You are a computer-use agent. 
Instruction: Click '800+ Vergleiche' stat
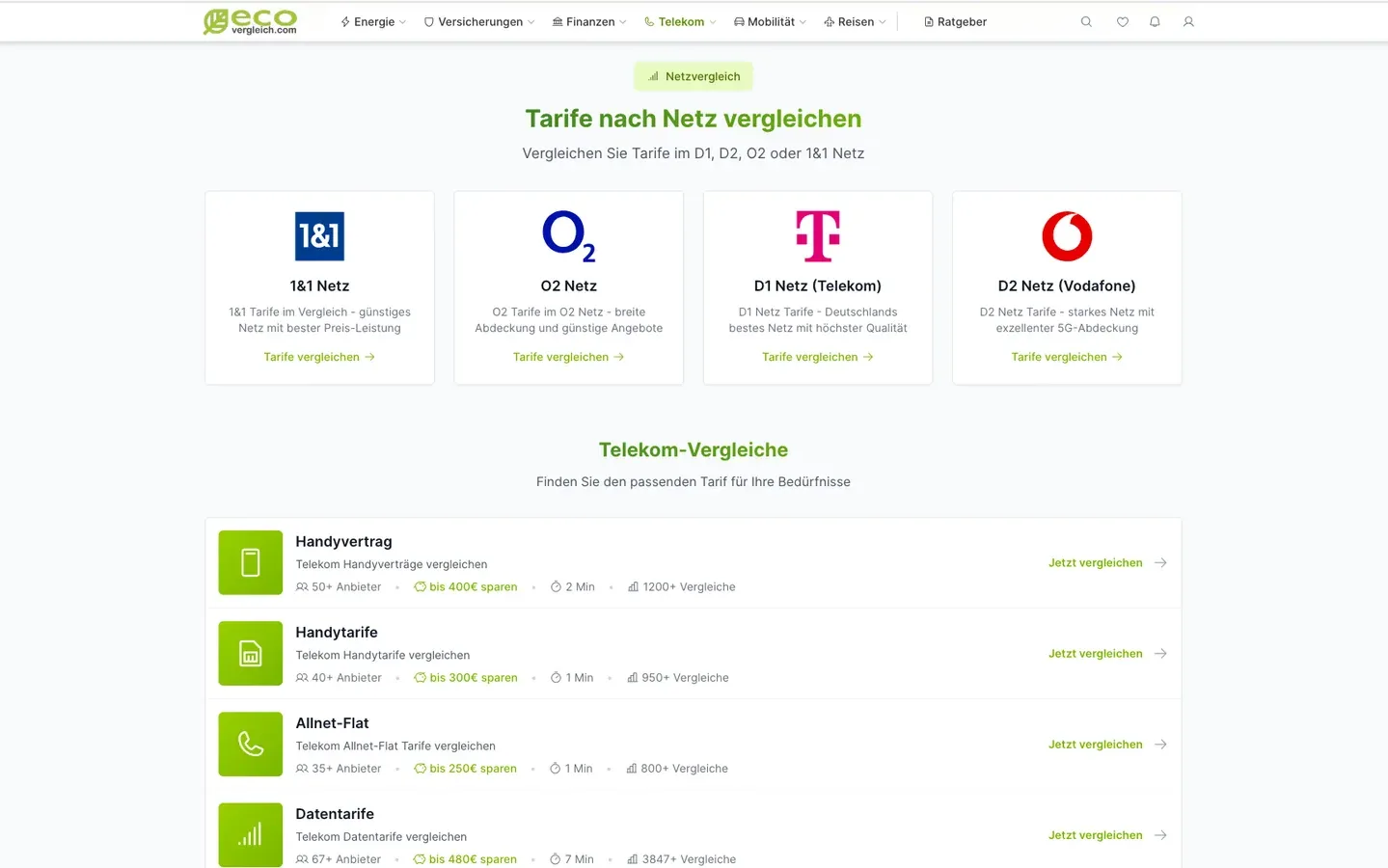(x=677, y=769)
